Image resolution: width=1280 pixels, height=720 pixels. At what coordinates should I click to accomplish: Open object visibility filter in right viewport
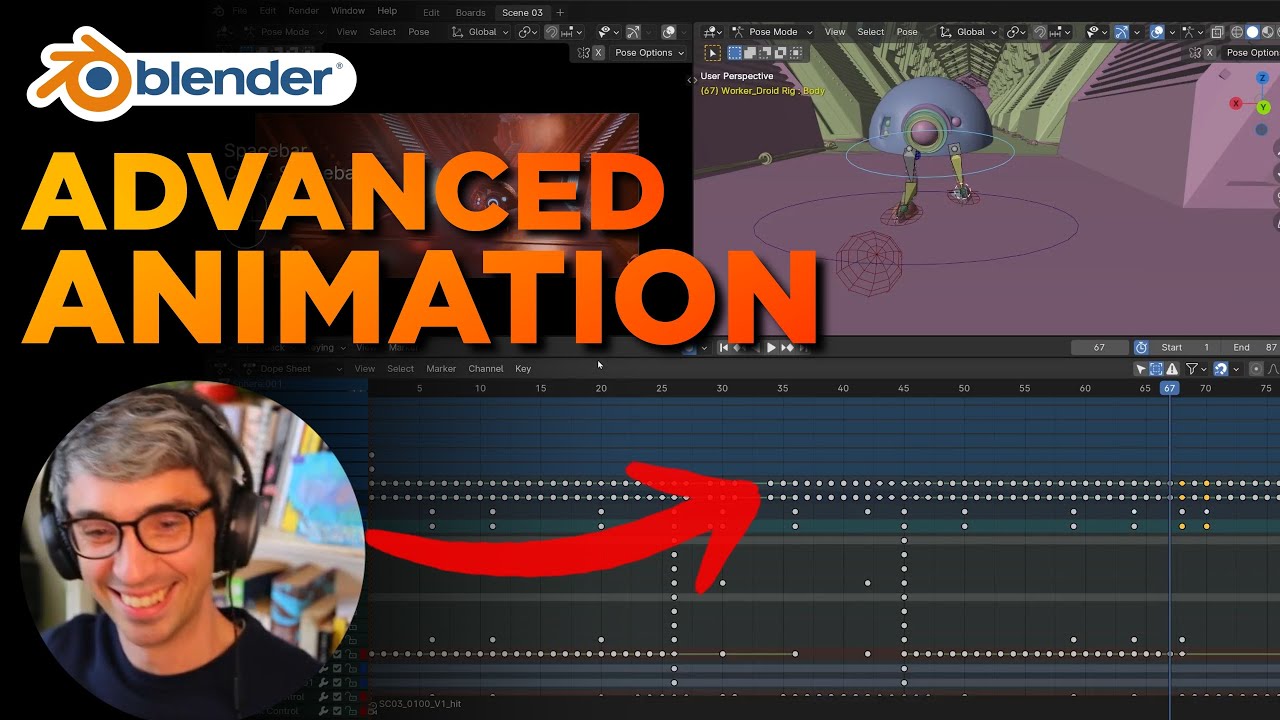1099,32
